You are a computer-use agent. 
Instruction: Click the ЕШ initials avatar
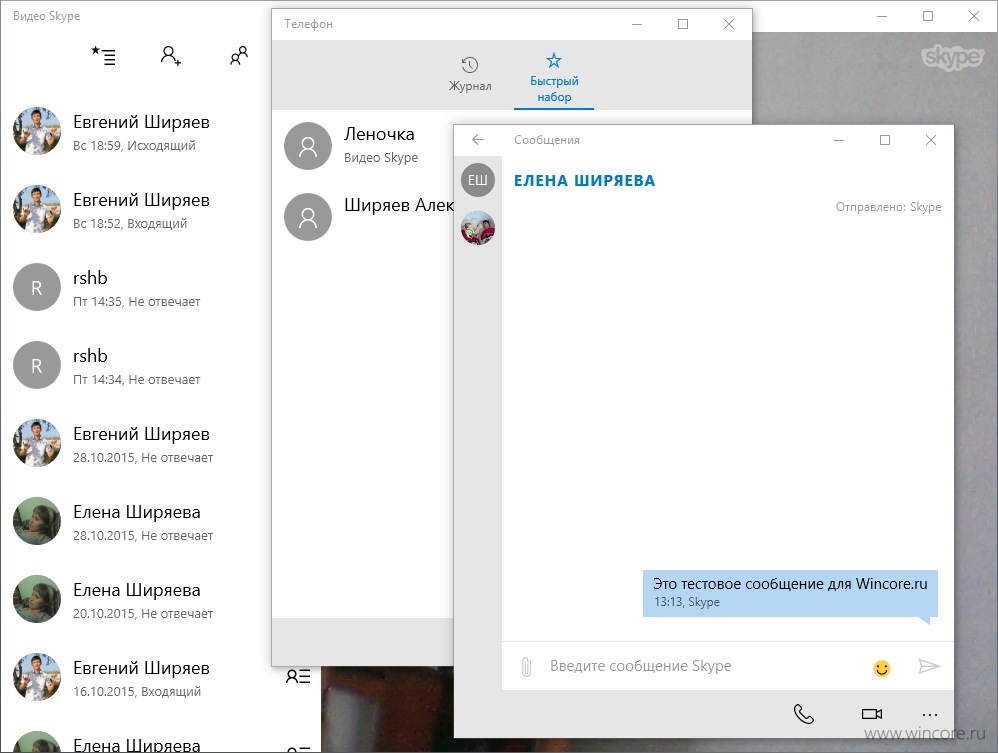478,180
